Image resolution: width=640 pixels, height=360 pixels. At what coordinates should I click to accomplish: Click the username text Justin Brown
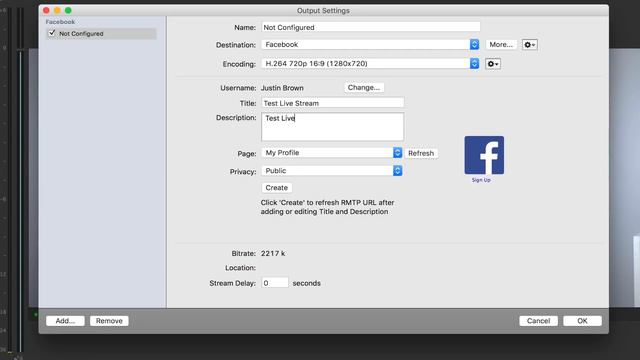282,88
